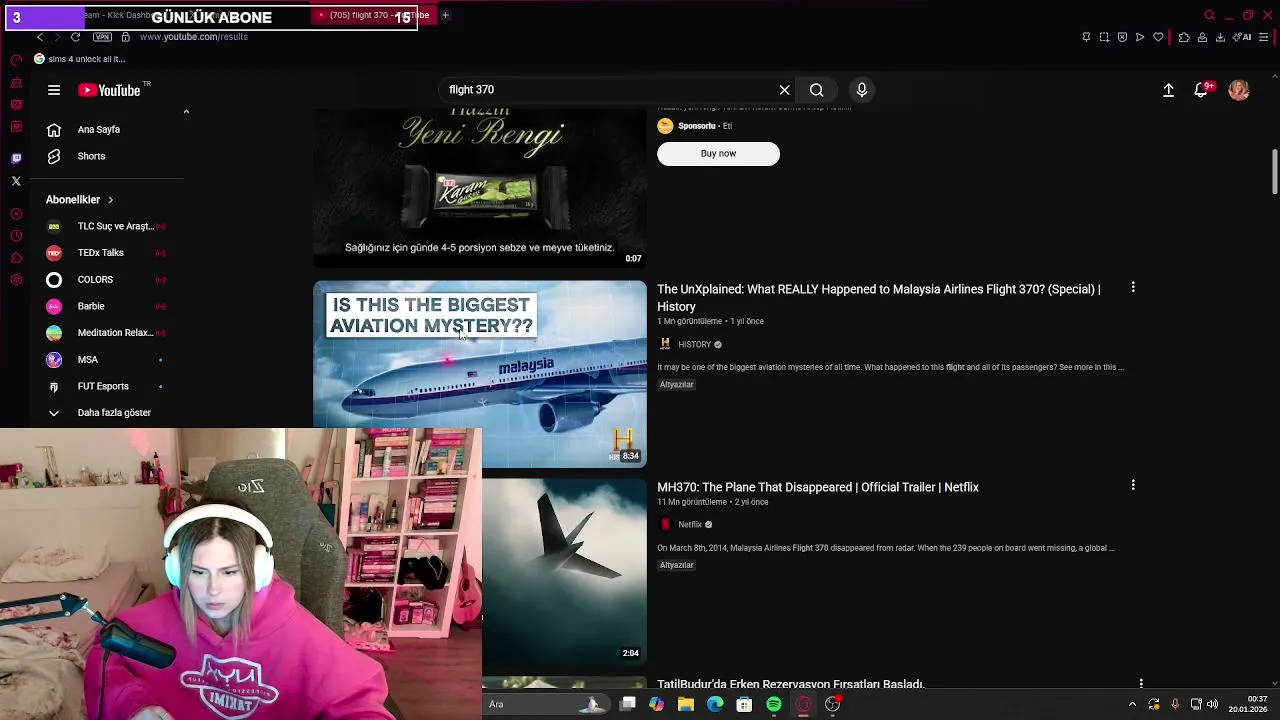
Task: Open the Barbie subscription
Action: (x=107, y=306)
